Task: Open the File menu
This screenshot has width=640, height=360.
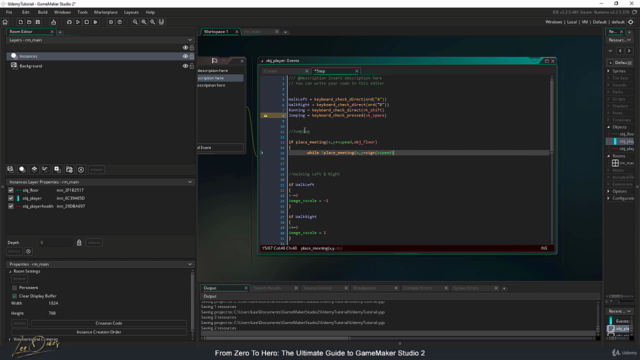Action: click(x=9, y=12)
